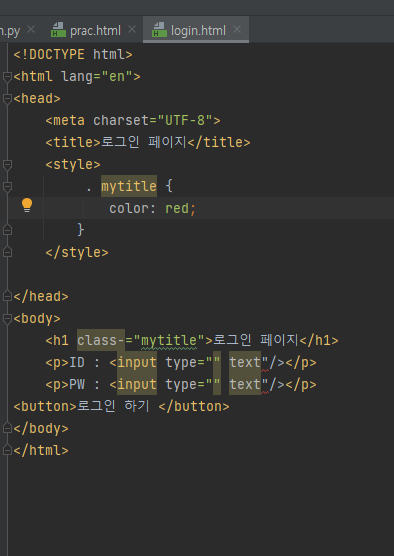
Task: Click the input tag on the PW line
Action: point(137,384)
